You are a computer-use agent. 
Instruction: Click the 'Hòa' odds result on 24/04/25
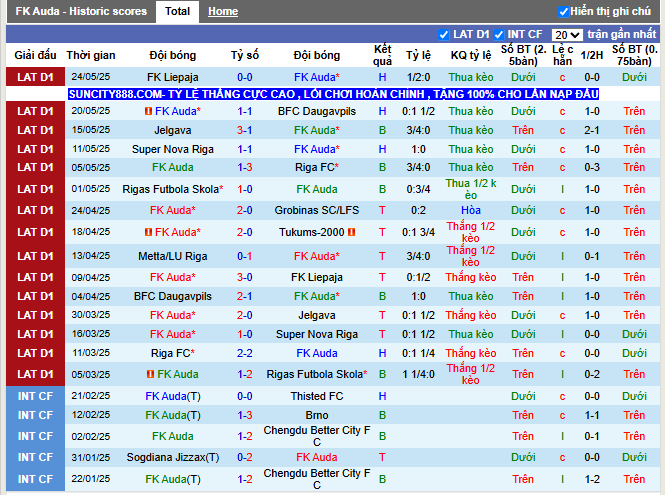[x=471, y=210]
